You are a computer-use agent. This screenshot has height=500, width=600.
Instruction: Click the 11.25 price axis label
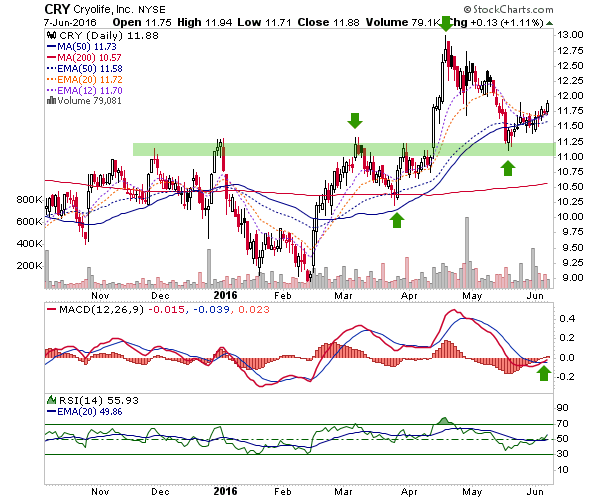coord(570,142)
